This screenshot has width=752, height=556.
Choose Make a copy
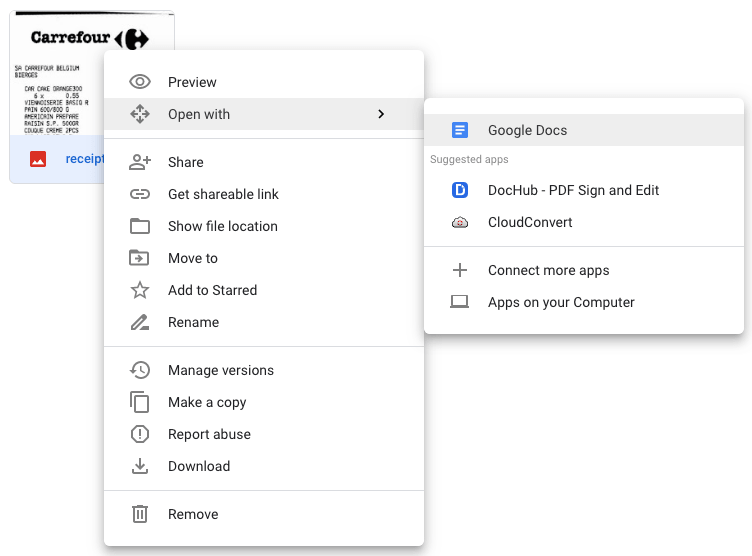pyautogui.click(x=206, y=402)
